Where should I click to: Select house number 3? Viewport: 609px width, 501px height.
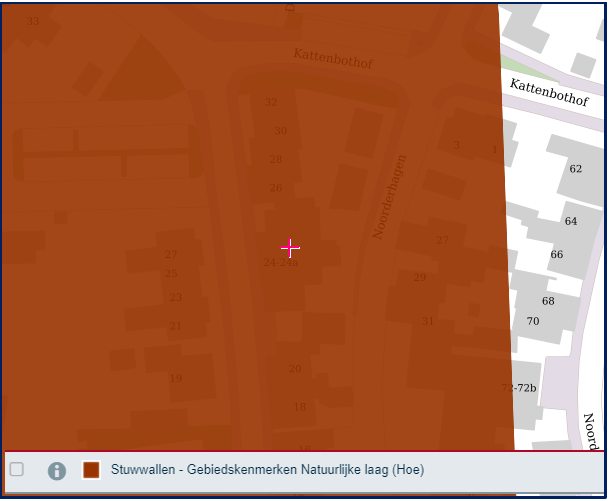click(457, 145)
